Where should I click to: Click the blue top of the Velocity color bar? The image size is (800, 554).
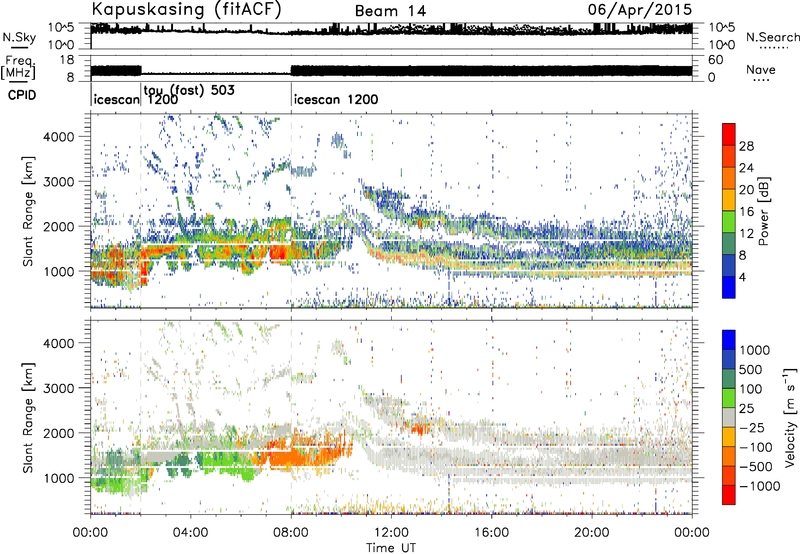click(x=729, y=339)
